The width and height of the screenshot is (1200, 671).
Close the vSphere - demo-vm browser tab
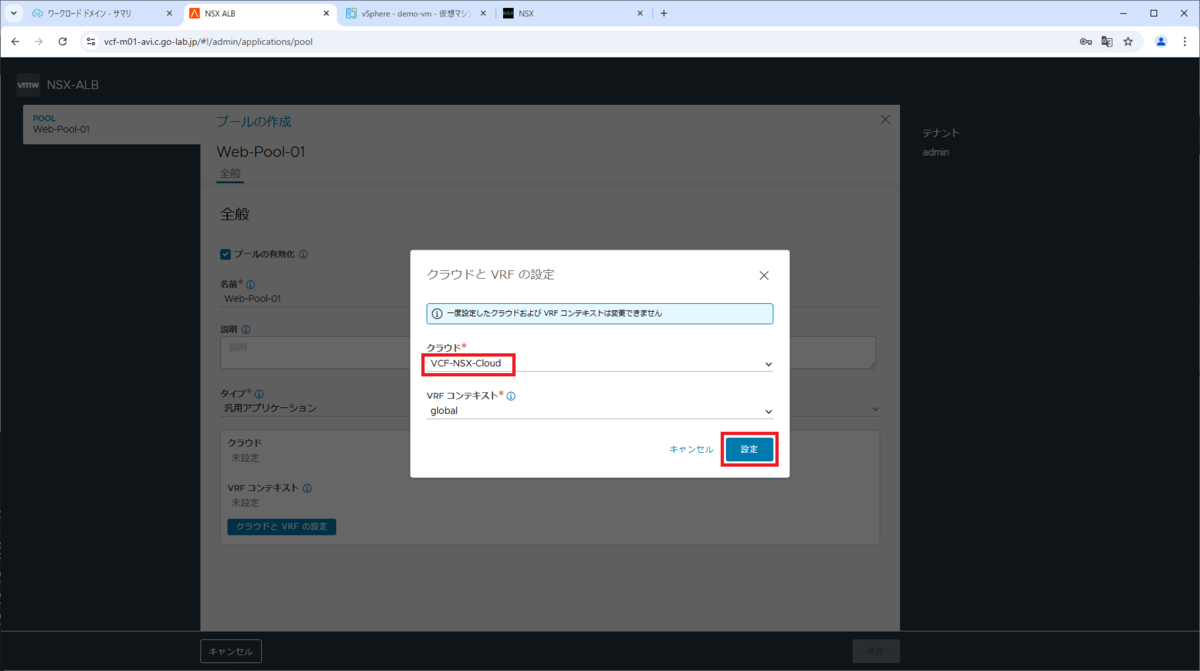(x=483, y=13)
